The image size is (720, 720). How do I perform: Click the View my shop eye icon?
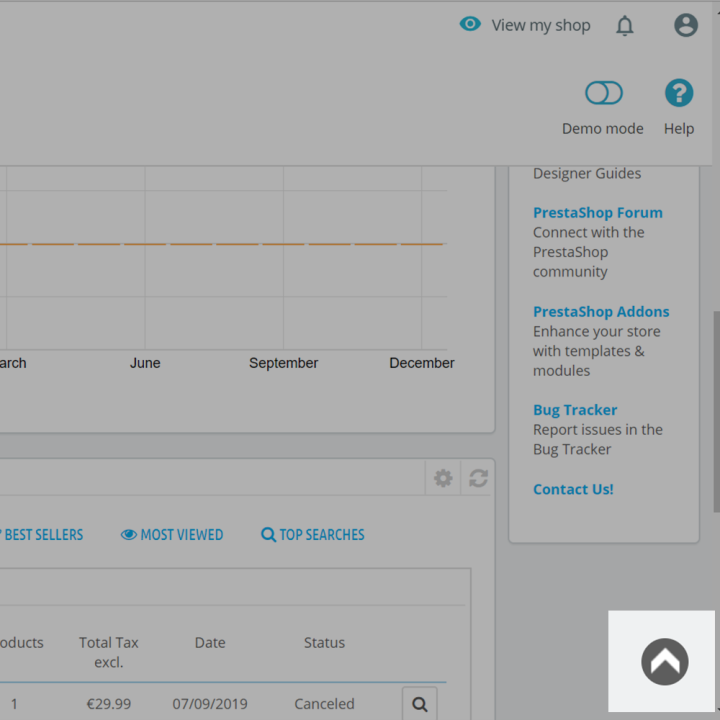pos(470,24)
